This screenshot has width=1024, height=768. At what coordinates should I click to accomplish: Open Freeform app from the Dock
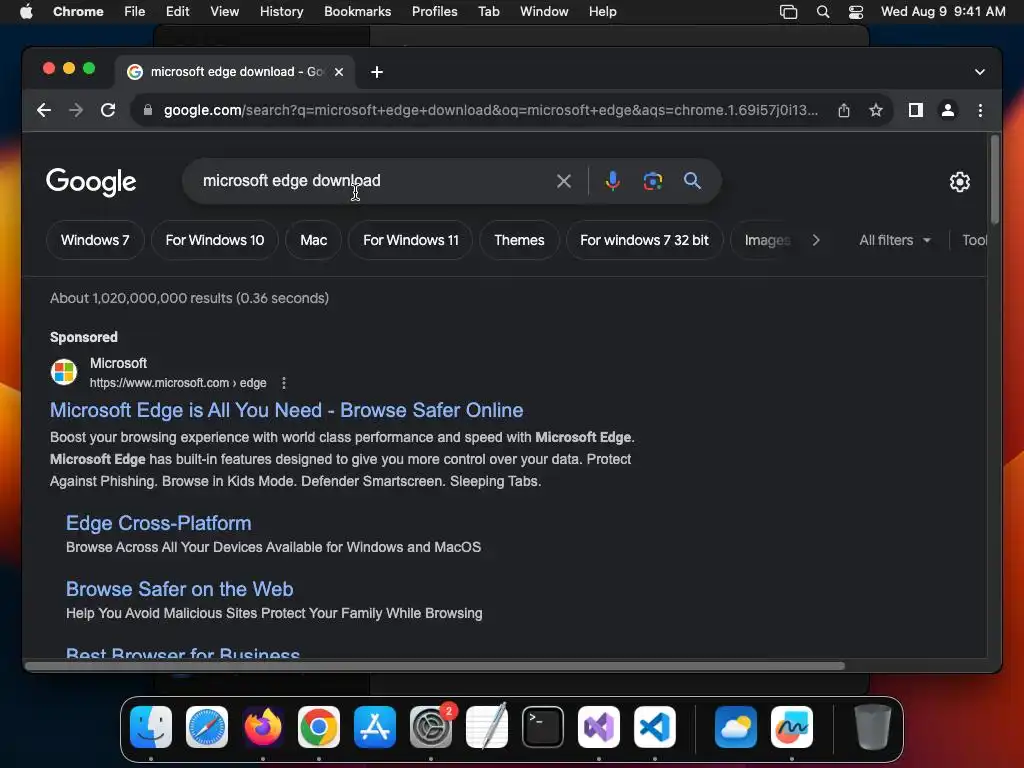point(792,727)
